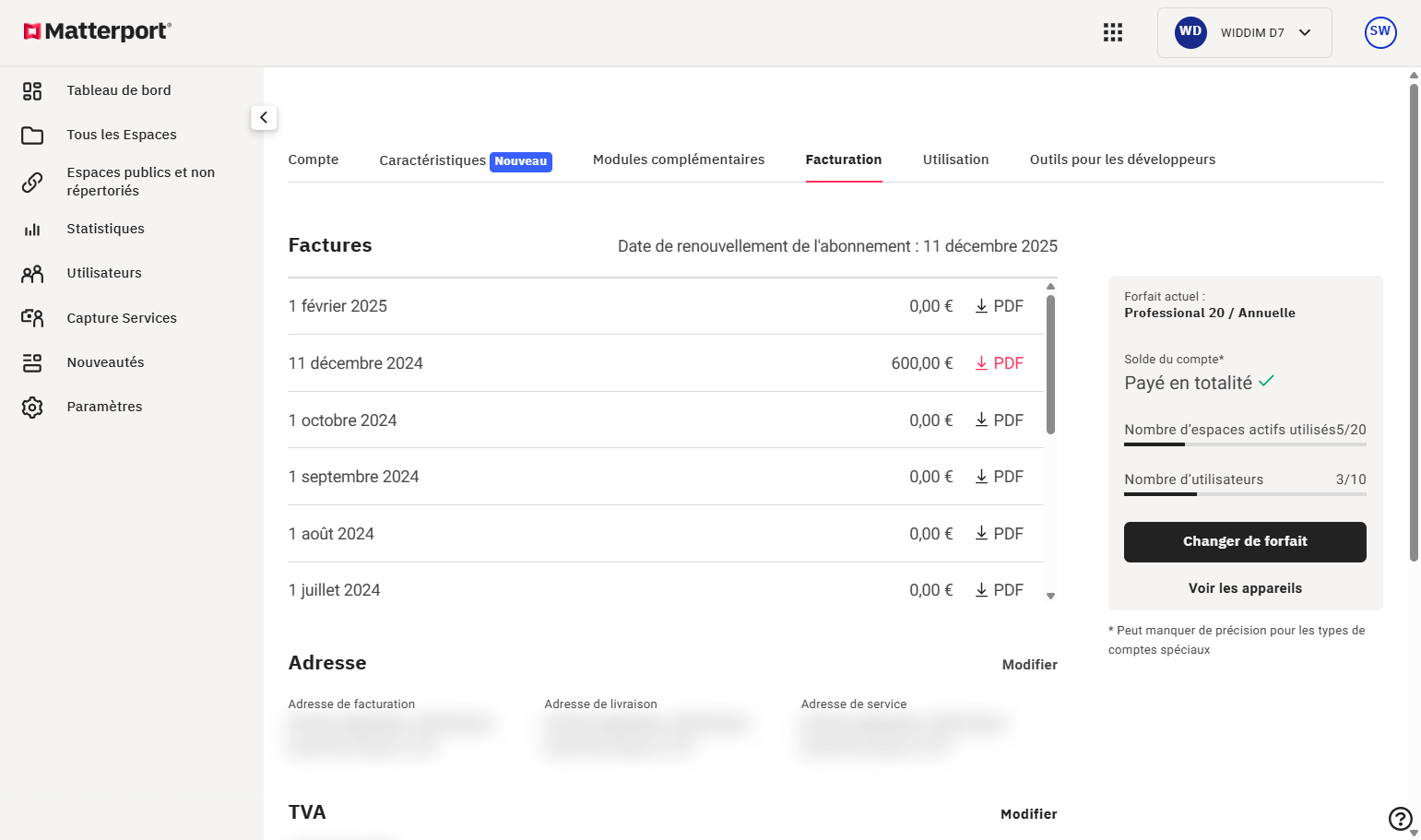Switch to the Compte tab
Image resolution: width=1421 pixels, height=840 pixels.
(314, 160)
